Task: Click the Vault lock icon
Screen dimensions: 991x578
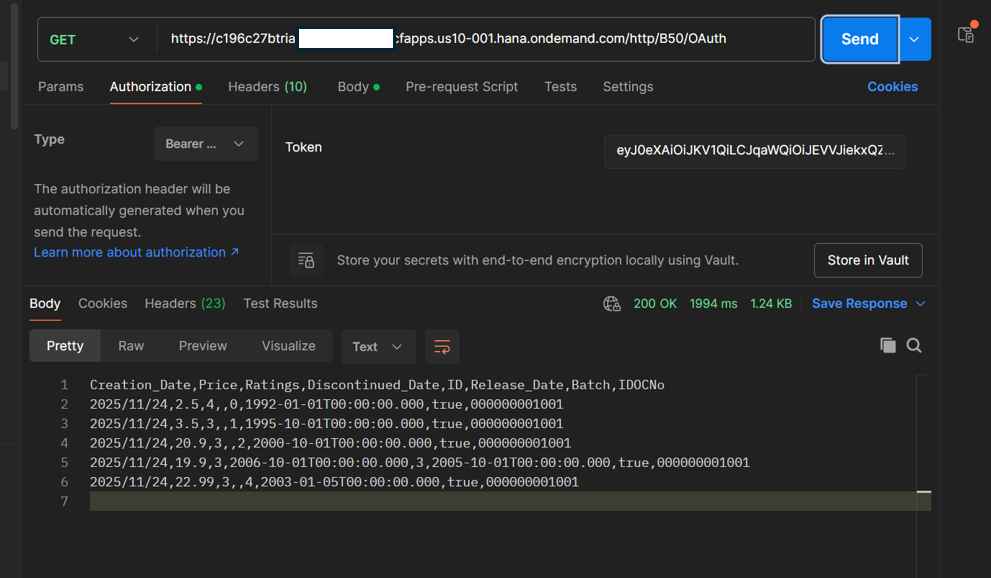Action: [307, 260]
